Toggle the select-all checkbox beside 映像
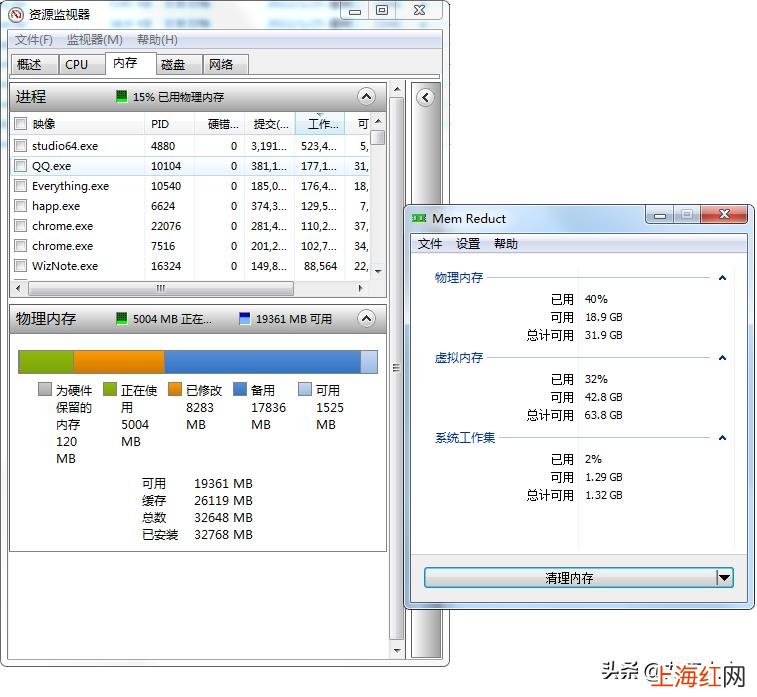The image size is (757, 697). (20, 124)
